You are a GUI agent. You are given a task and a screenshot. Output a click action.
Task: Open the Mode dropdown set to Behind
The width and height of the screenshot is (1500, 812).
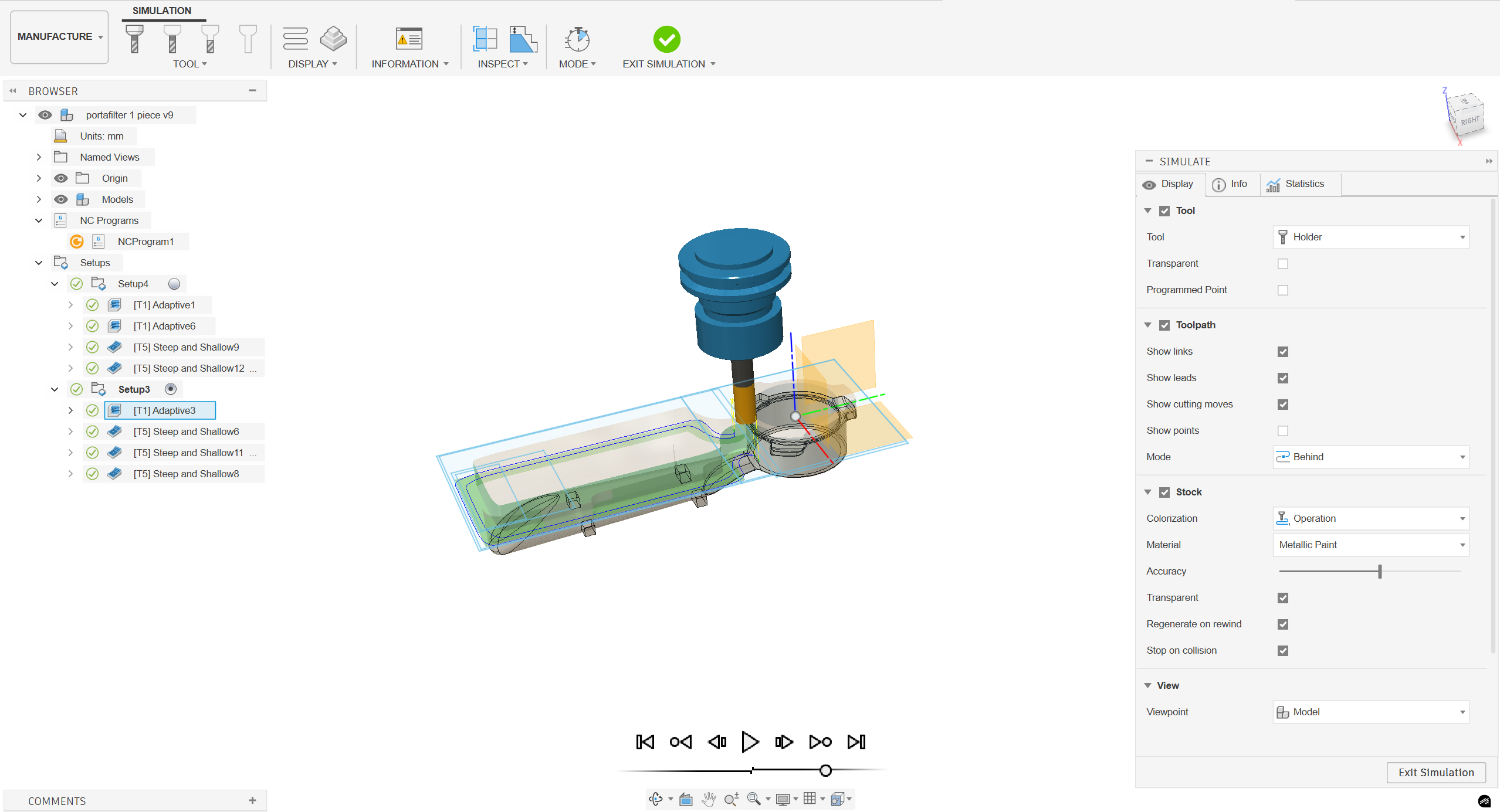[x=1370, y=456]
